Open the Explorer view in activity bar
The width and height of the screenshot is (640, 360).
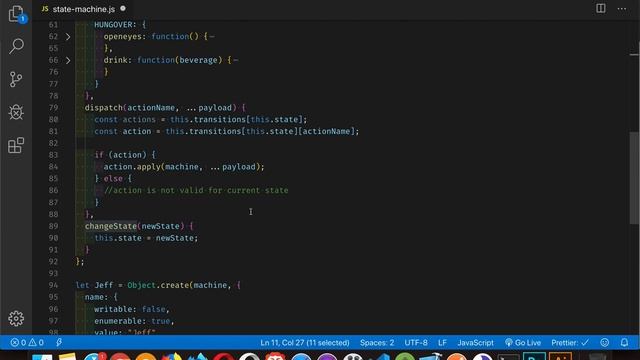tap(16, 14)
